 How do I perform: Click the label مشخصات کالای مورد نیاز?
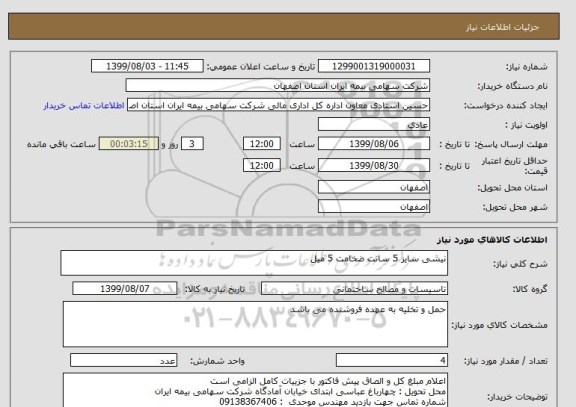pos(500,325)
